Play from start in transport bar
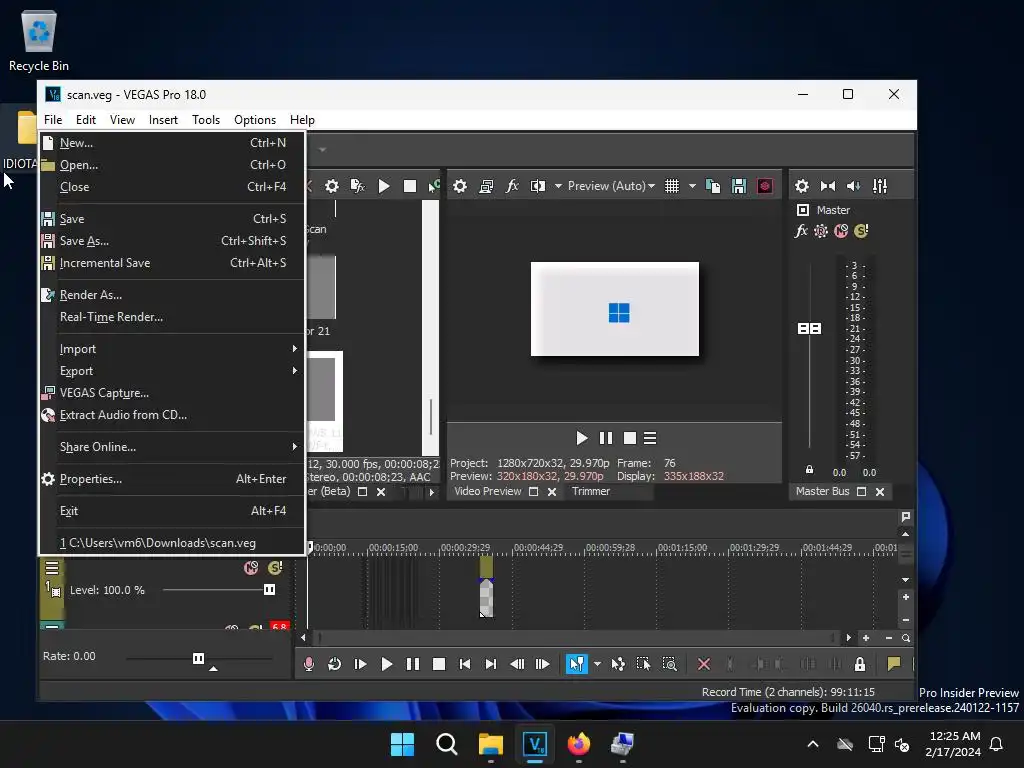This screenshot has height=768, width=1024. 360,664
